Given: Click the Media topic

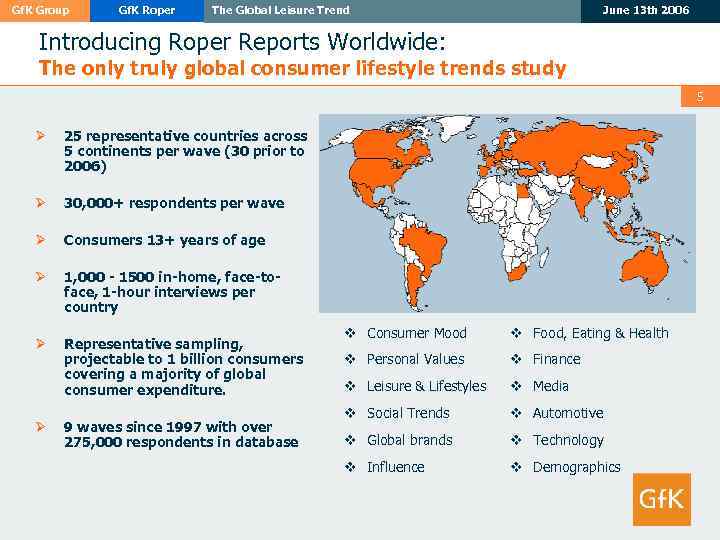Looking at the screenshot, I should tap(551, 386).
